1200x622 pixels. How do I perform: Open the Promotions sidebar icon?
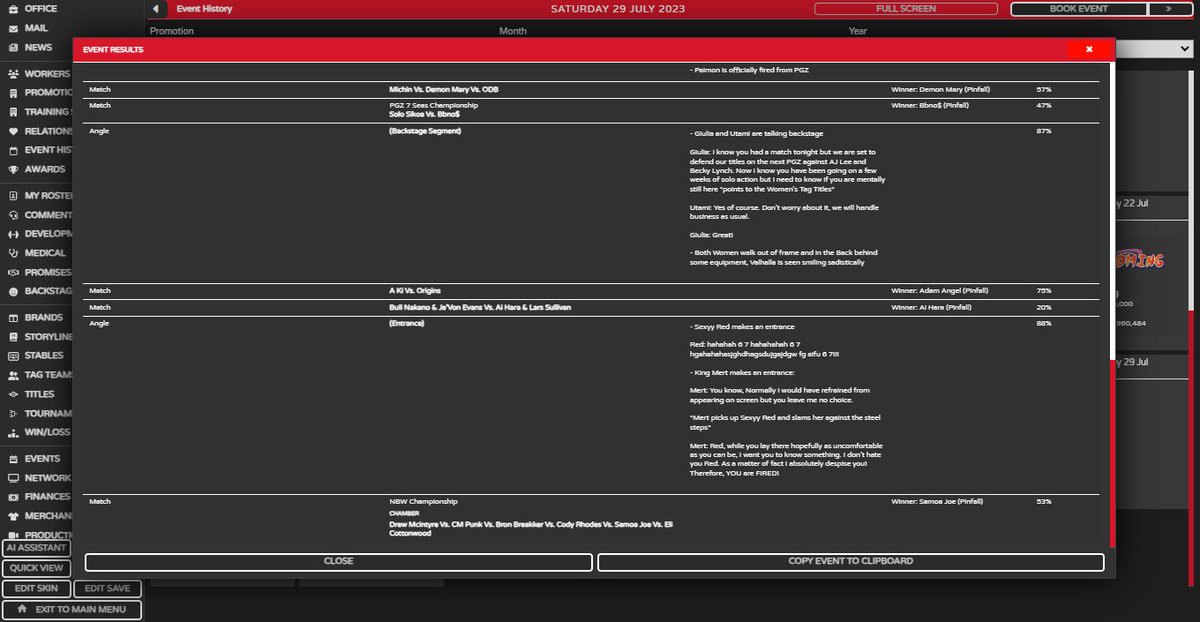click(14, 93)
